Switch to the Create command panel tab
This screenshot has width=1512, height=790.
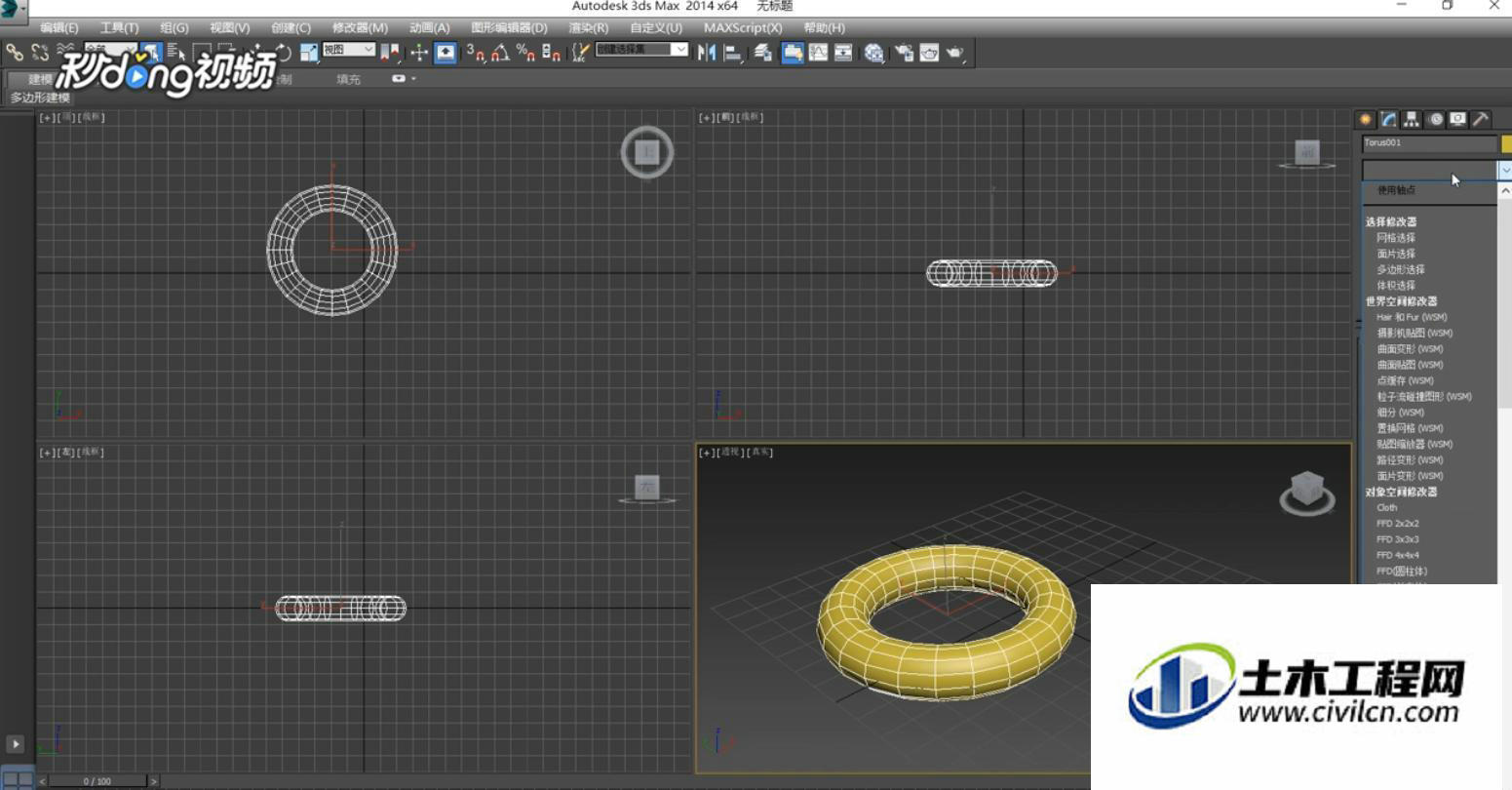pos(1366,119)
